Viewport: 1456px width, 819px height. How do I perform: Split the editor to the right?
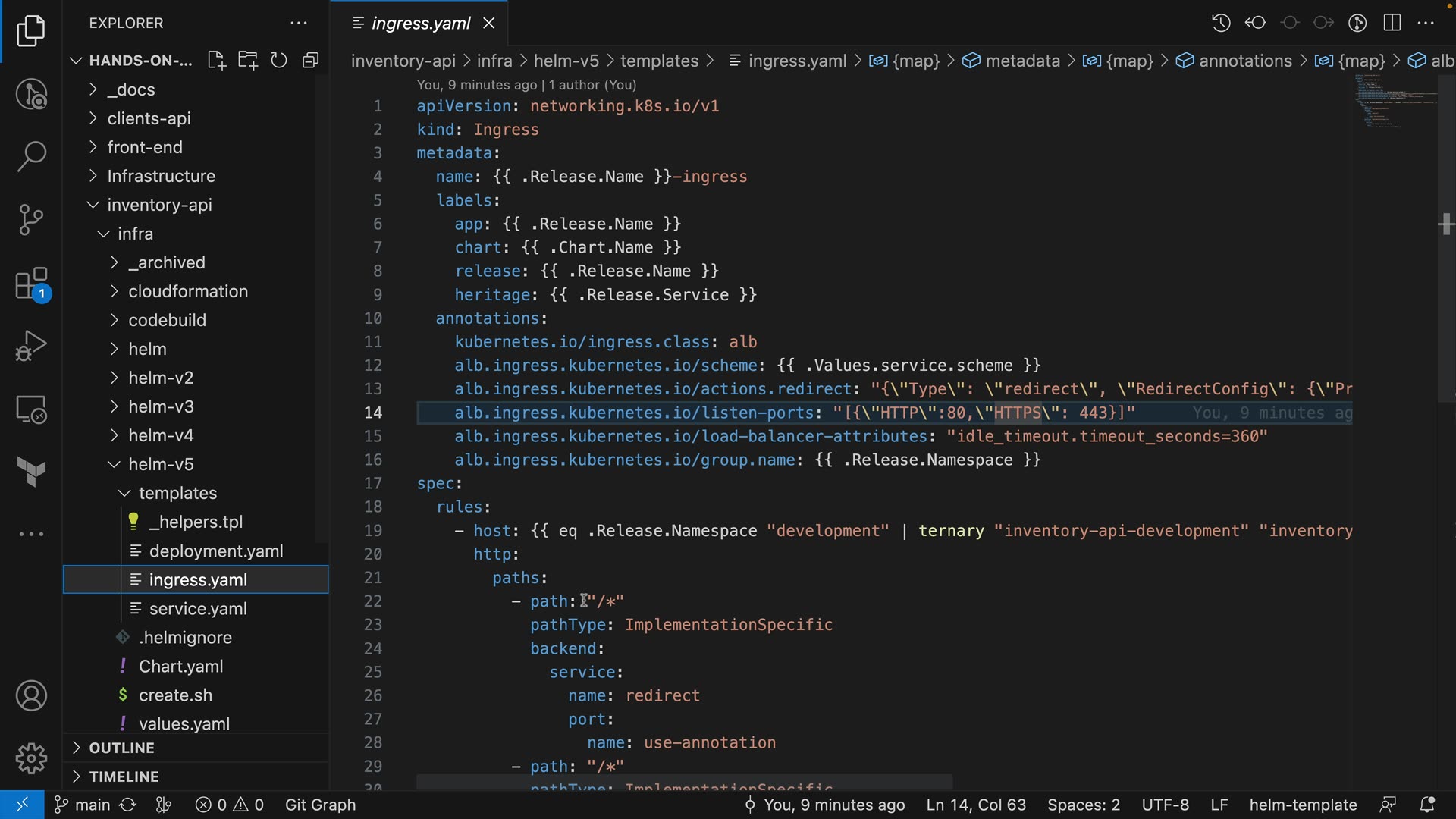1392,23
